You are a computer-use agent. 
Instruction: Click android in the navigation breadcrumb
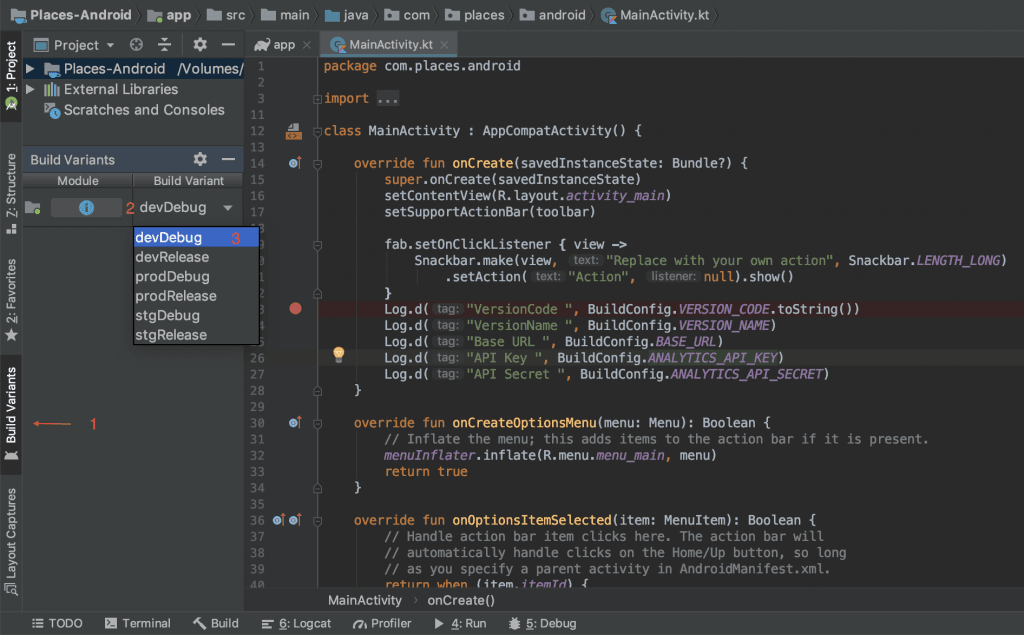tap(553, 15)
